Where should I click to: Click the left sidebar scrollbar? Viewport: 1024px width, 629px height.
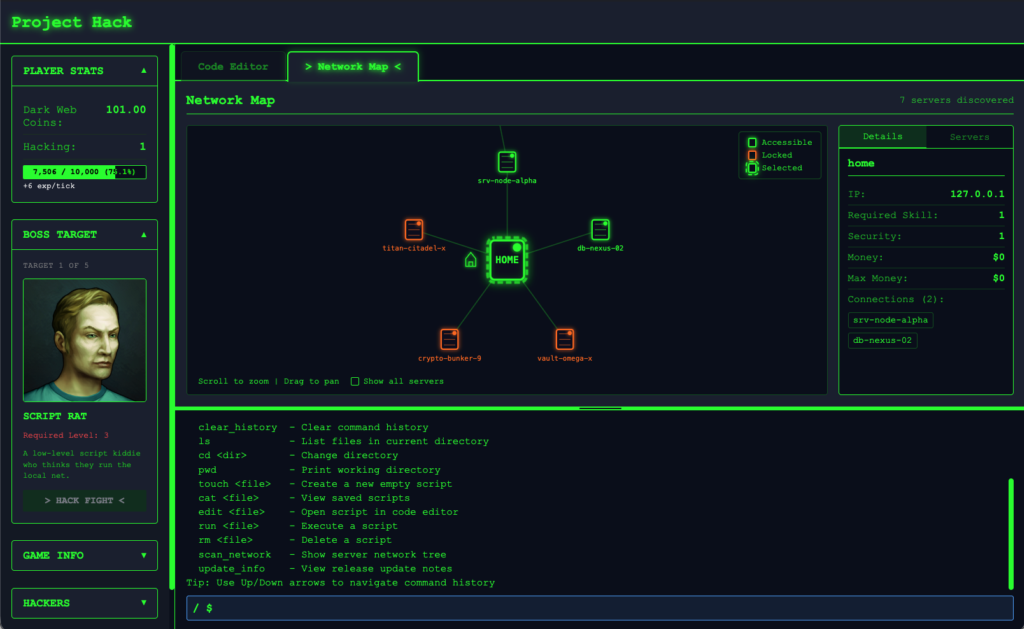point(172,317)
